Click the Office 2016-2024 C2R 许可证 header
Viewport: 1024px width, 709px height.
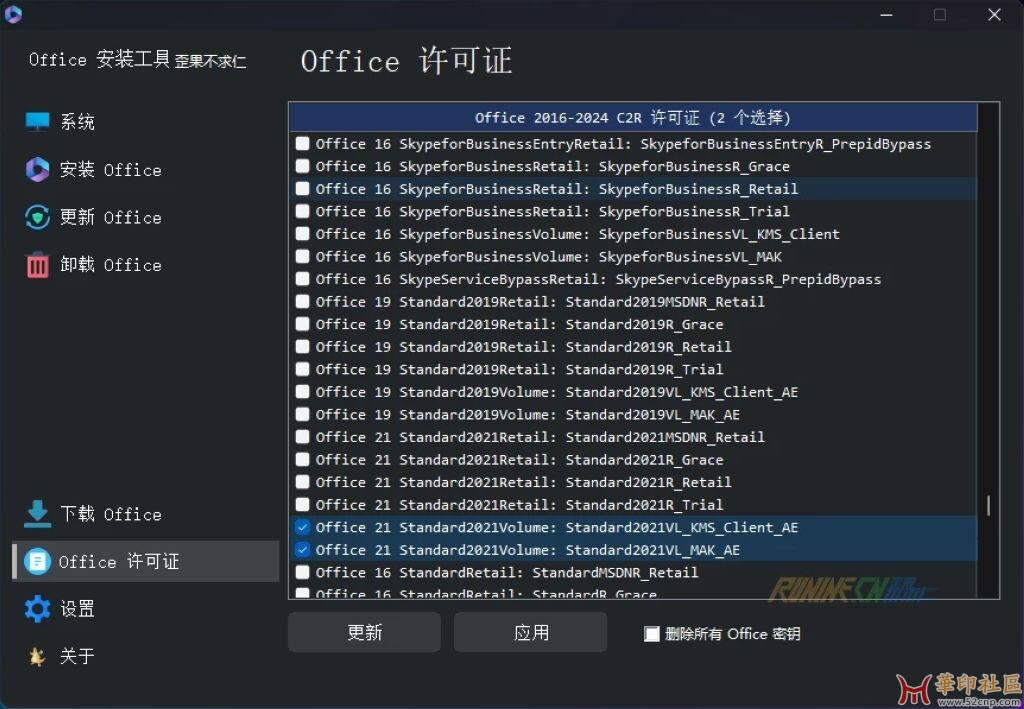[632, 118]
